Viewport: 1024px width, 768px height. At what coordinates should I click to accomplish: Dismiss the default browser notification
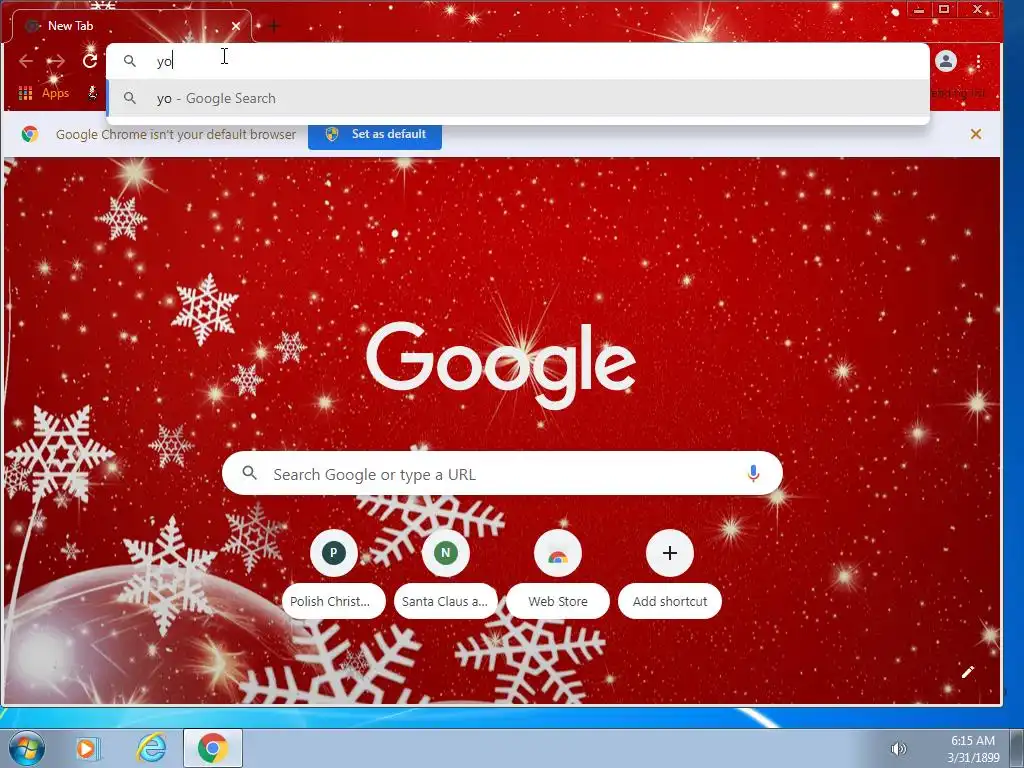point(976,135)
